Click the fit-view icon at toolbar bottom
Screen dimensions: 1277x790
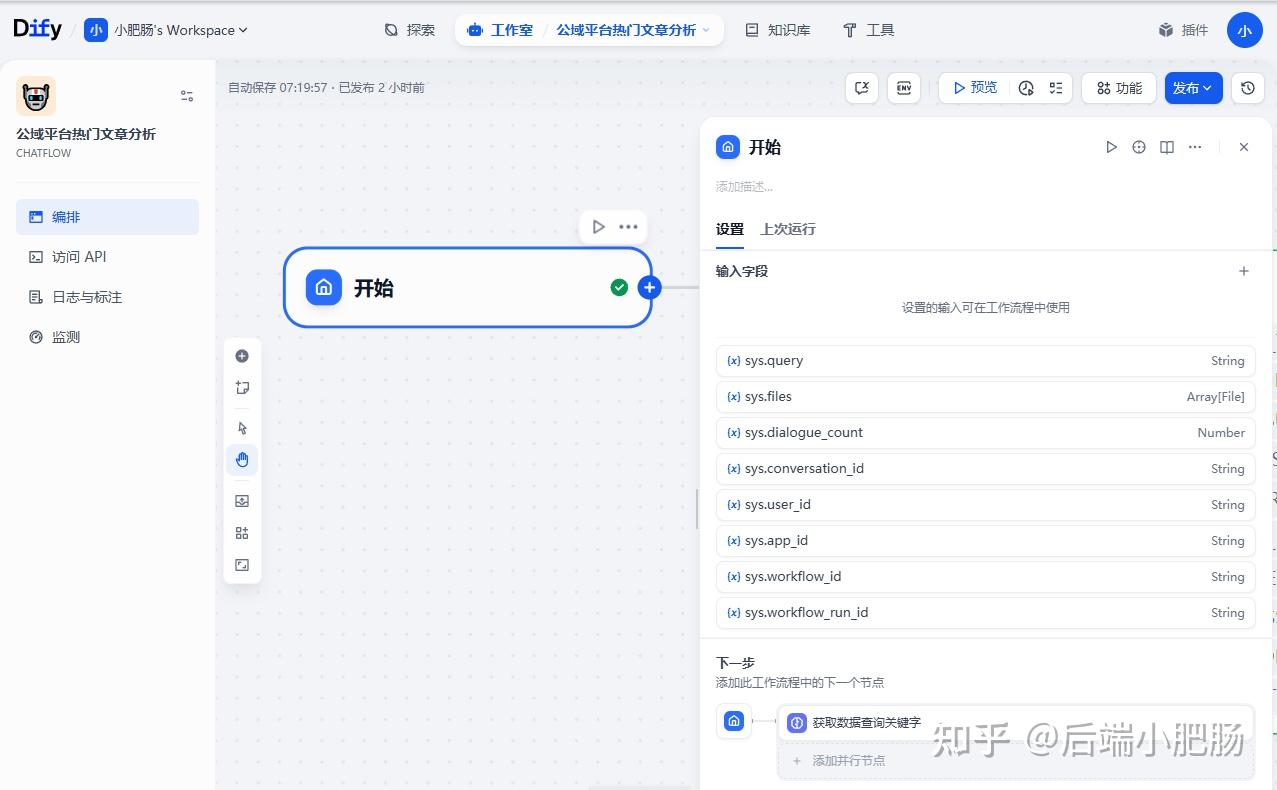pos(241,564)
